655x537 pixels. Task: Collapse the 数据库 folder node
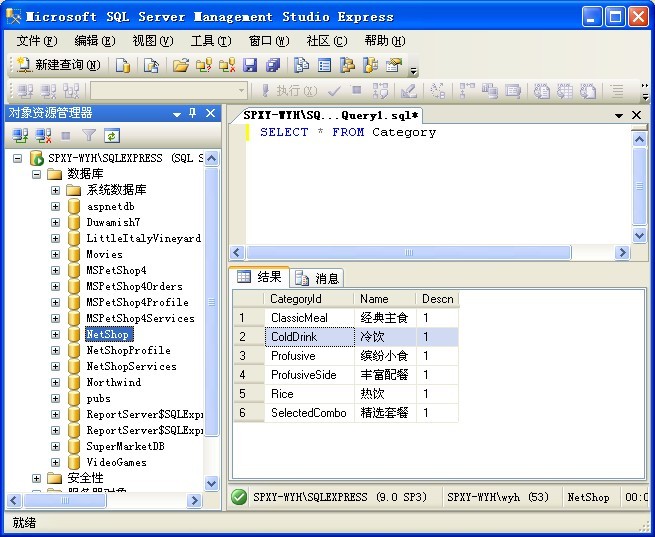pyautogui.click(x=36, y=174)
